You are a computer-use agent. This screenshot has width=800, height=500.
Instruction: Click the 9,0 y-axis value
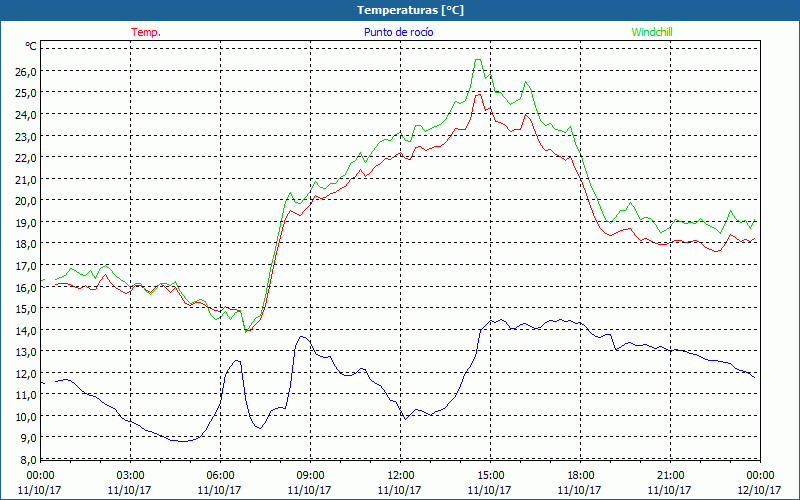(x=28, y=438)
